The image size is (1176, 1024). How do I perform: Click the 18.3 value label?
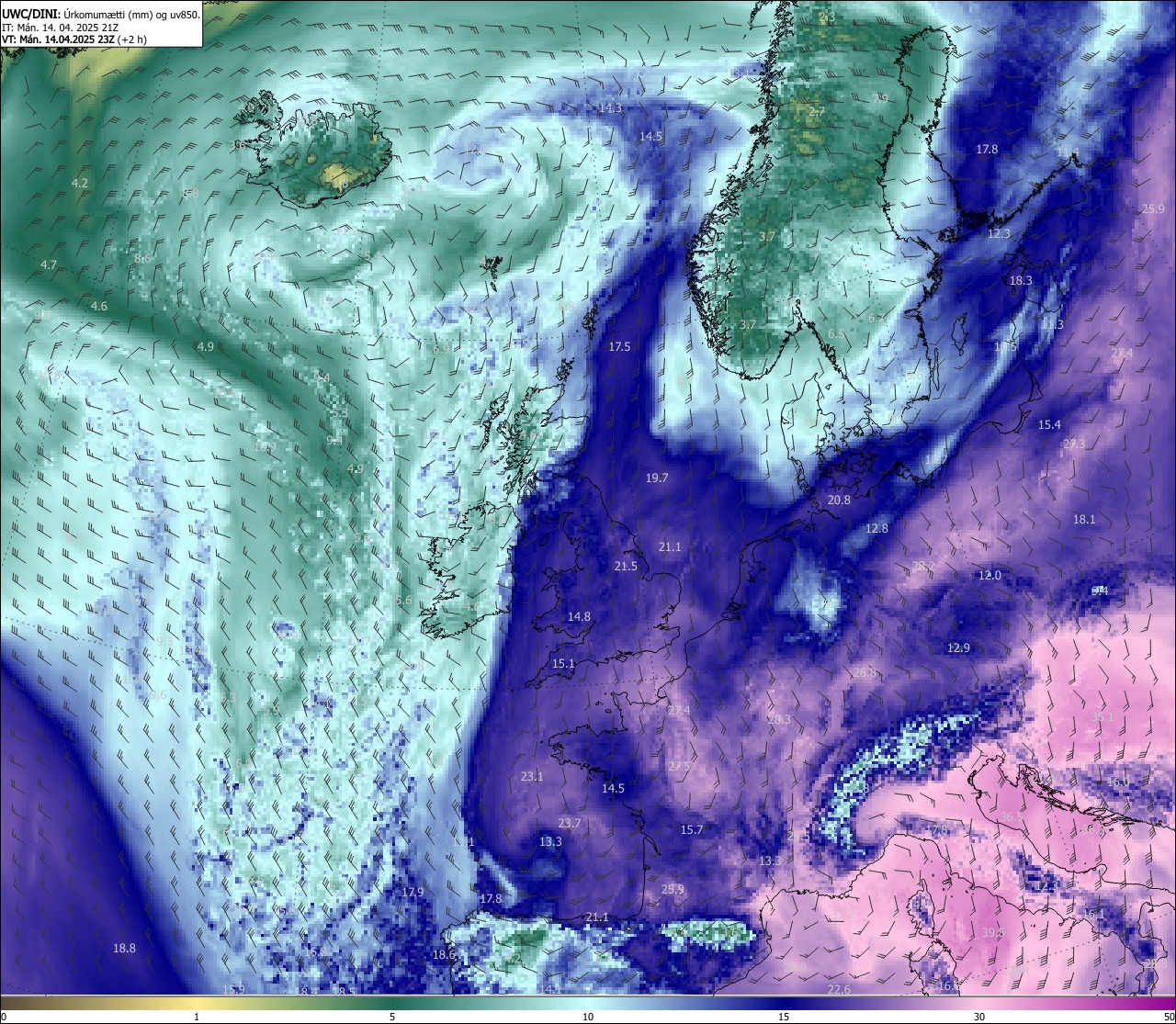1021,281
